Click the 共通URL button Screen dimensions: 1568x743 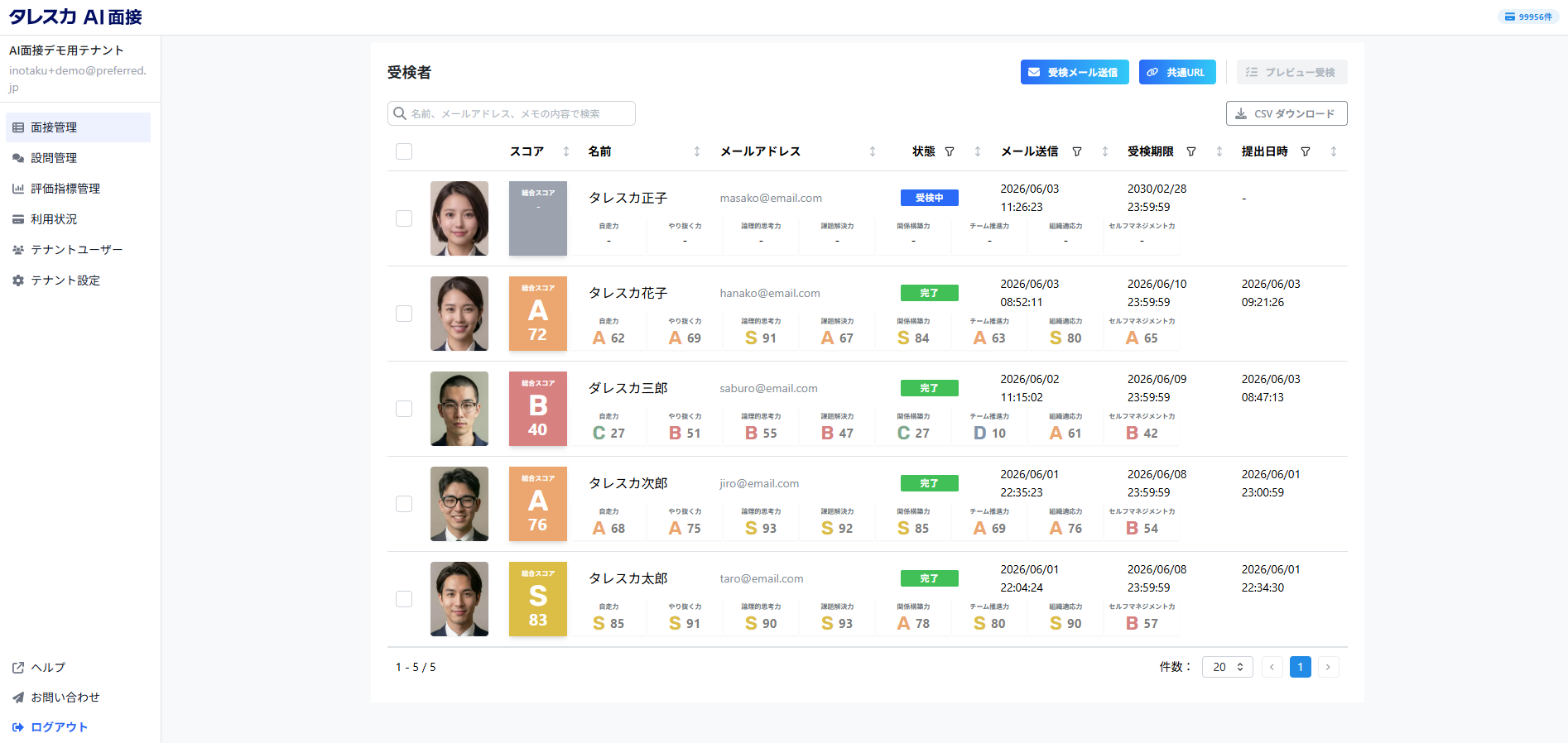coord(1177,72)
